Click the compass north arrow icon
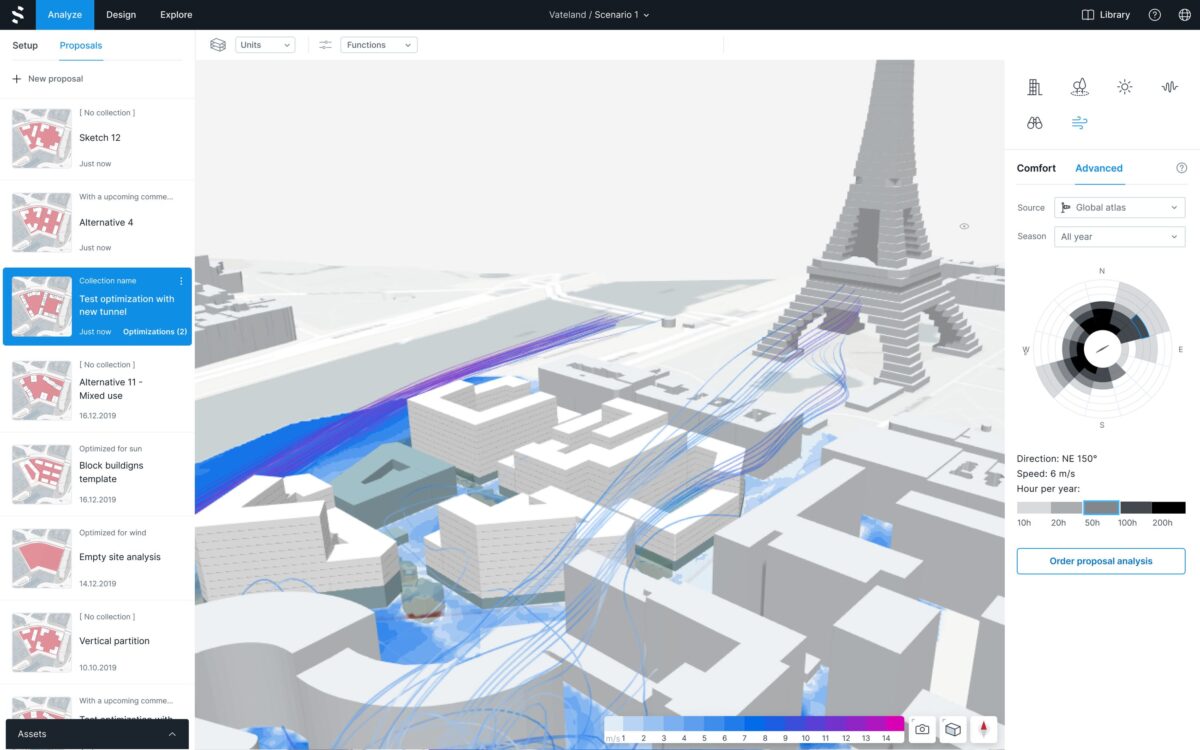The width and height of the screenshot is (1200, 750). [984, 730]
